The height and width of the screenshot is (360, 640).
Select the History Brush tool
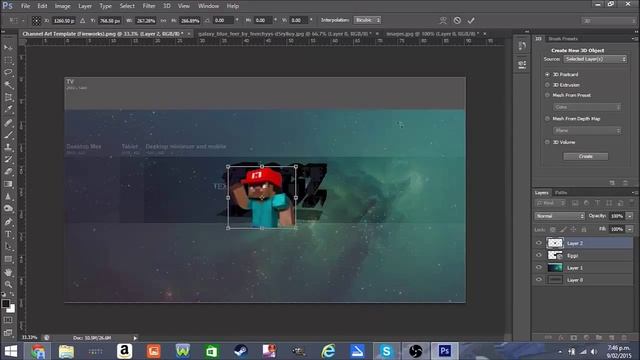[8, 159]
